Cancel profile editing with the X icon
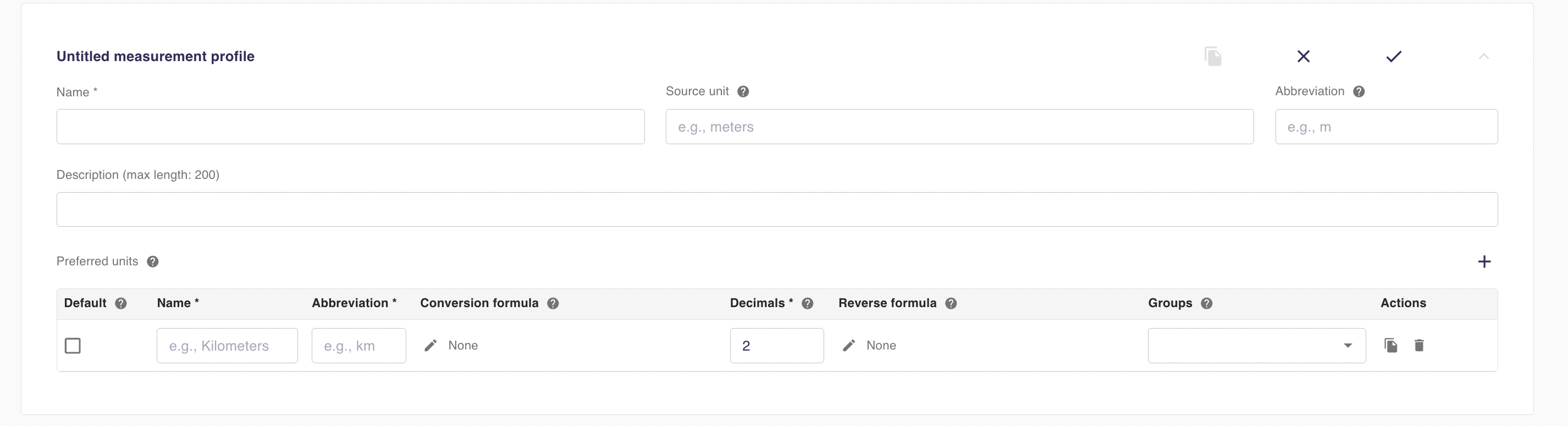 [x=1303, y=57]
